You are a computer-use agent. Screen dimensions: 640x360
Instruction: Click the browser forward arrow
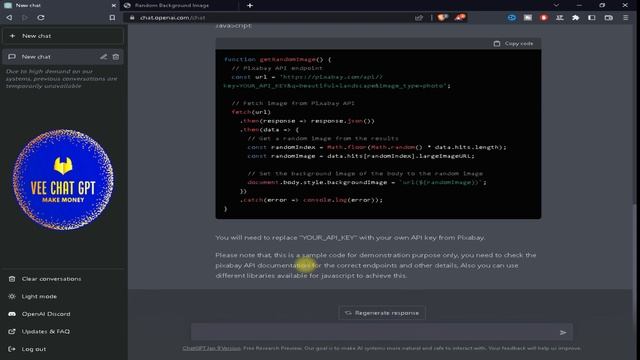[25, 18]
